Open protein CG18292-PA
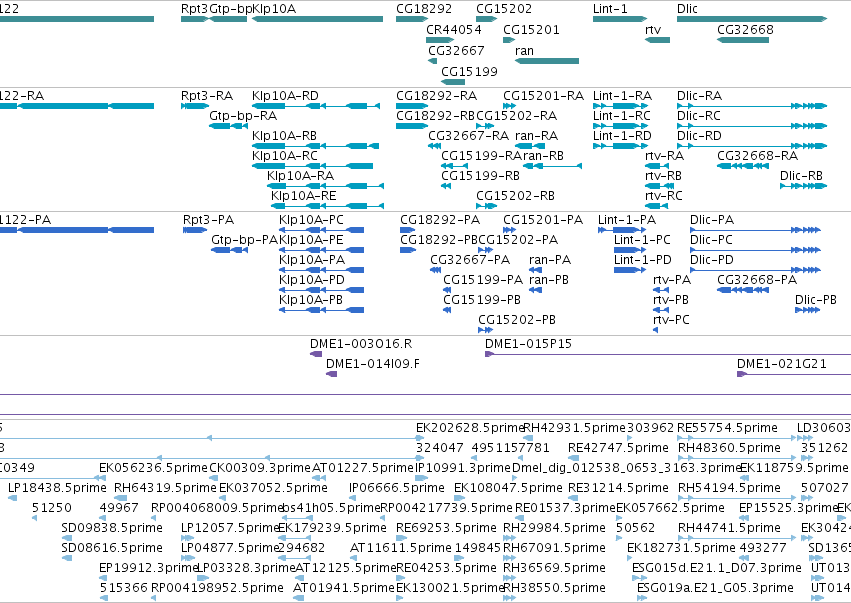The height and width of the screenshot is (603, 851). [408, 230]
